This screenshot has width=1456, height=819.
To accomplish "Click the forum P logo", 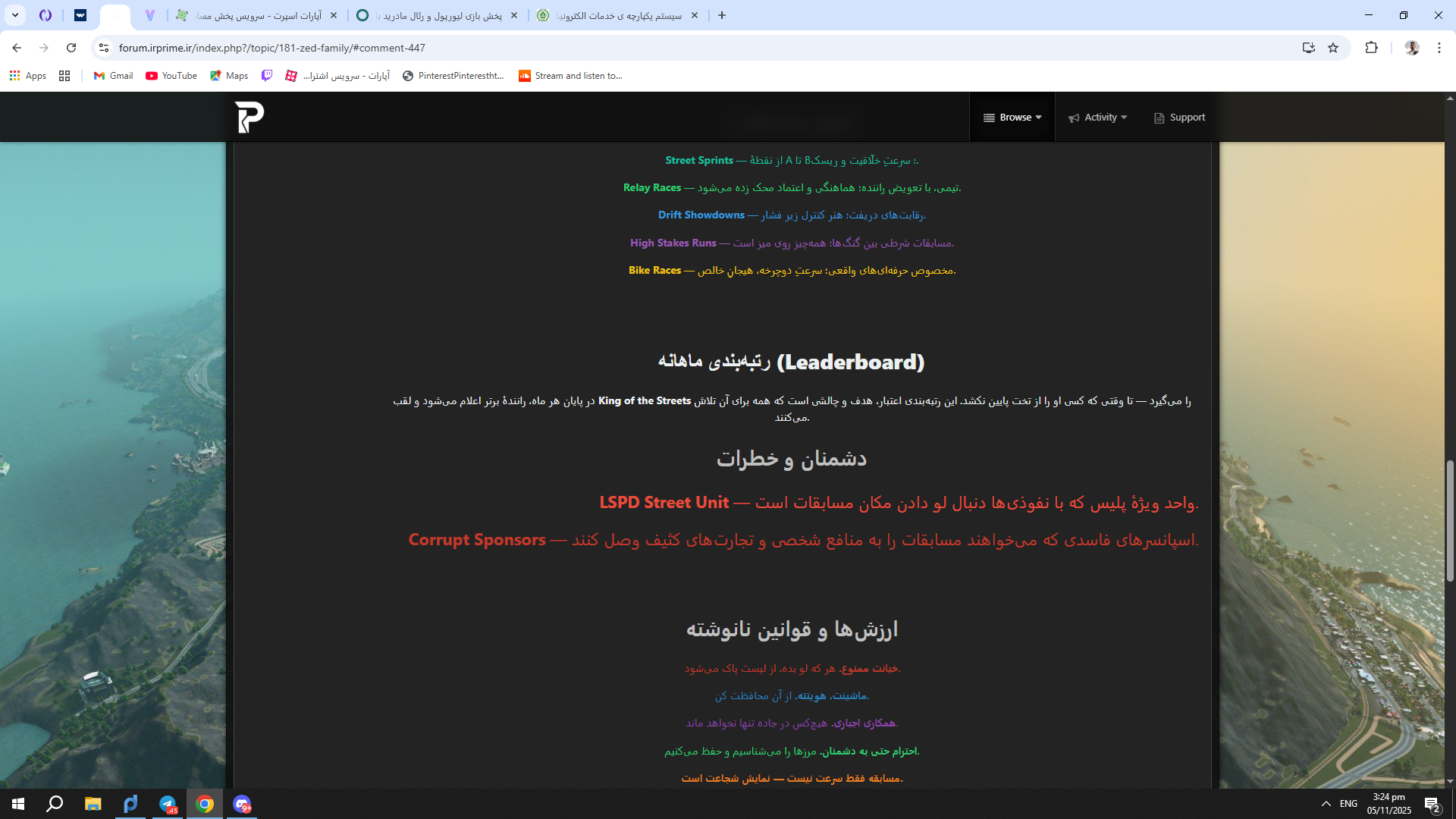I will pyautogui.click(x=249, y=118).
